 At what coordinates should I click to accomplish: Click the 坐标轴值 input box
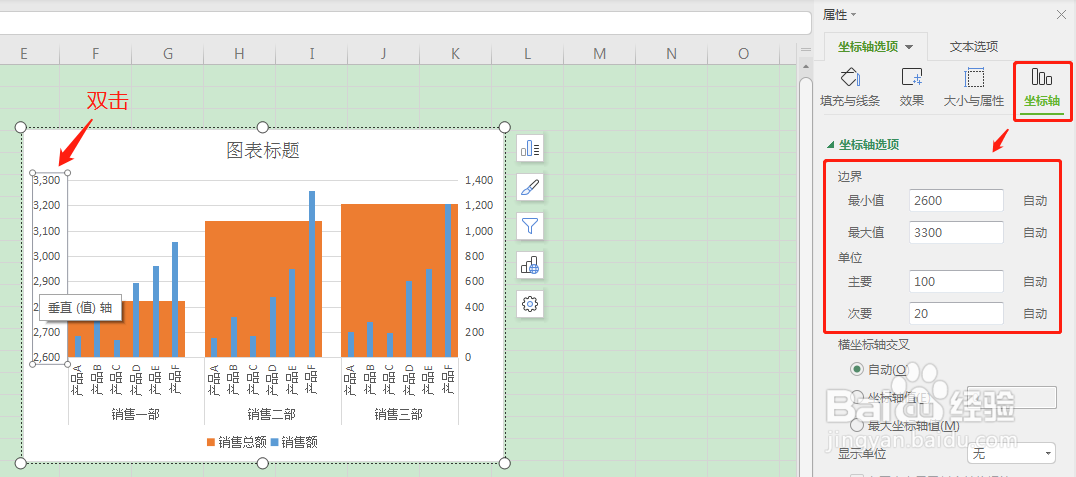1011,398
